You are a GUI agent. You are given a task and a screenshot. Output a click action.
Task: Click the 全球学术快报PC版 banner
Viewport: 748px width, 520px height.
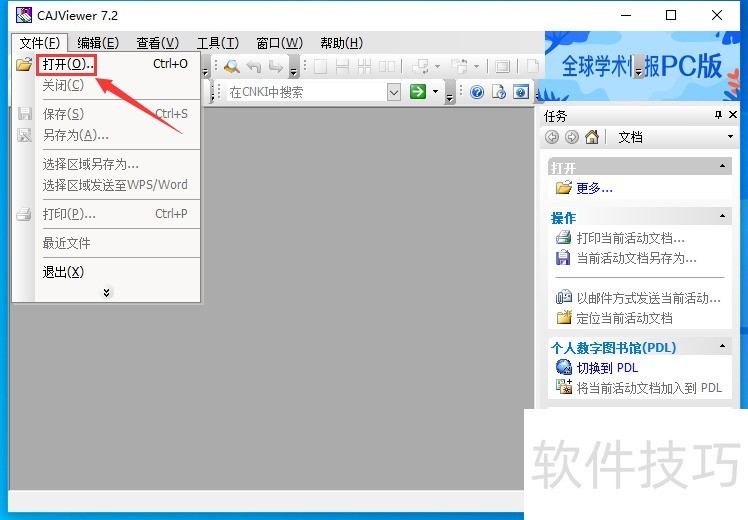pos(643,66)
